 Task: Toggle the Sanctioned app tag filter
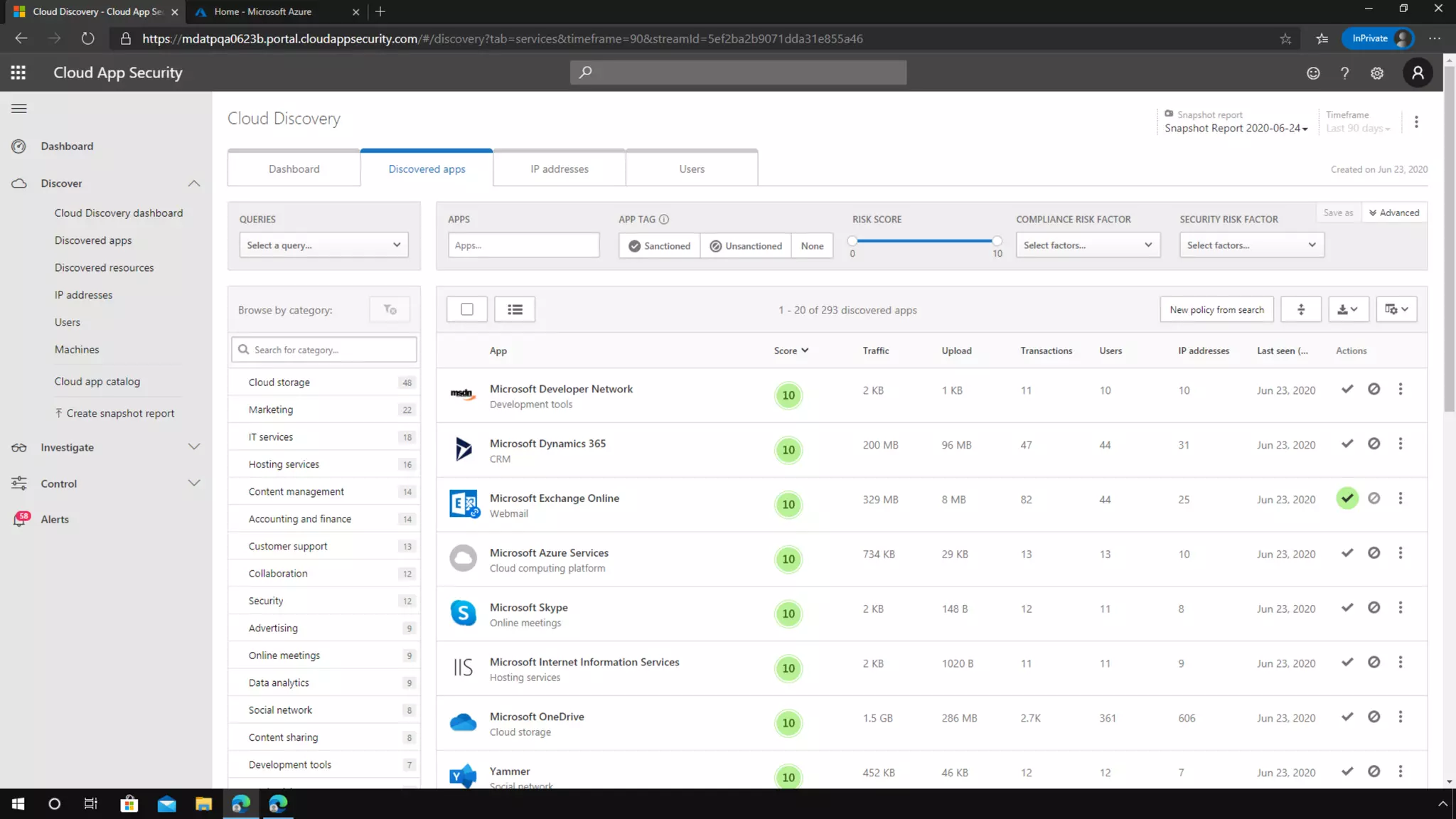coord(659,246)
